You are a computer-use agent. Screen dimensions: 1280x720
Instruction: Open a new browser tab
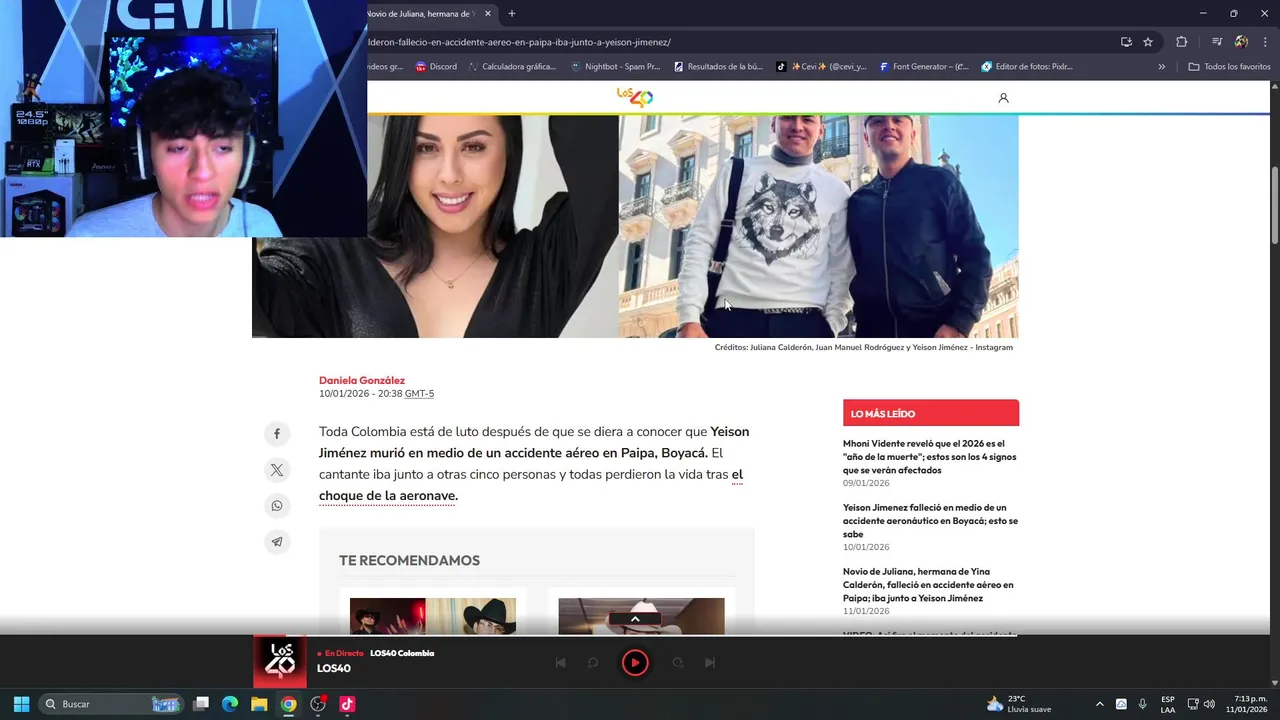512,14
